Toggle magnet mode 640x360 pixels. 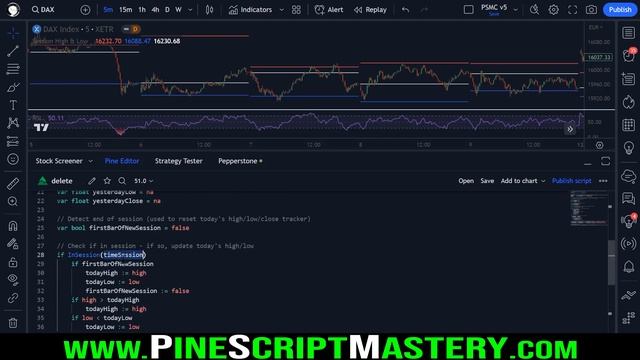click(x=13, y=226)
